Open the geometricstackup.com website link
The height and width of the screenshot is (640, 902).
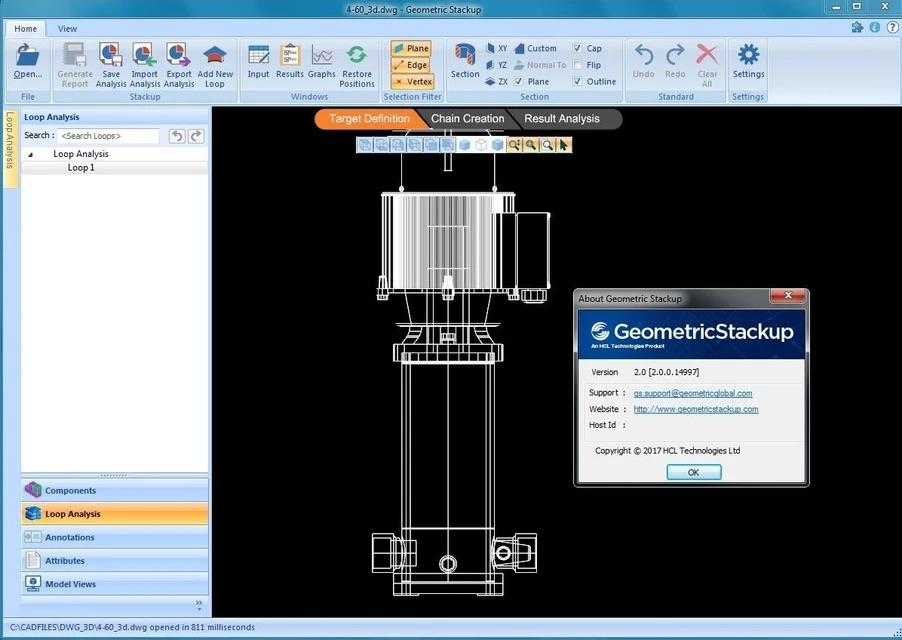tap(696, 409)
